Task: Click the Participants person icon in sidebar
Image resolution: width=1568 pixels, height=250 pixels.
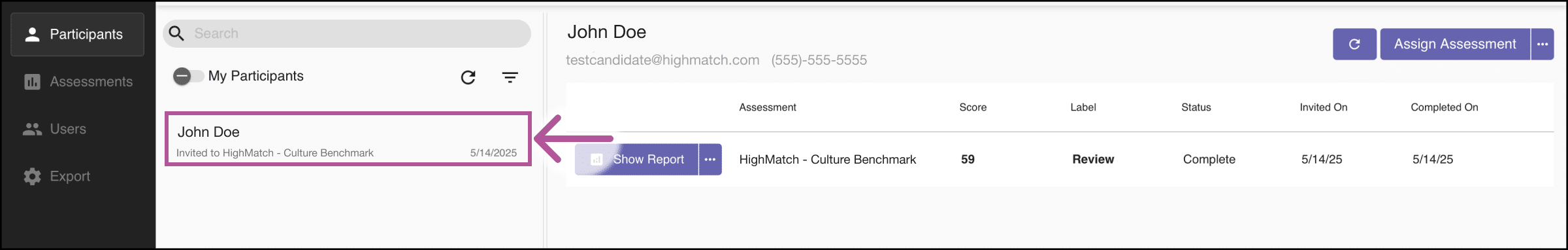Action: coord(32,34)
